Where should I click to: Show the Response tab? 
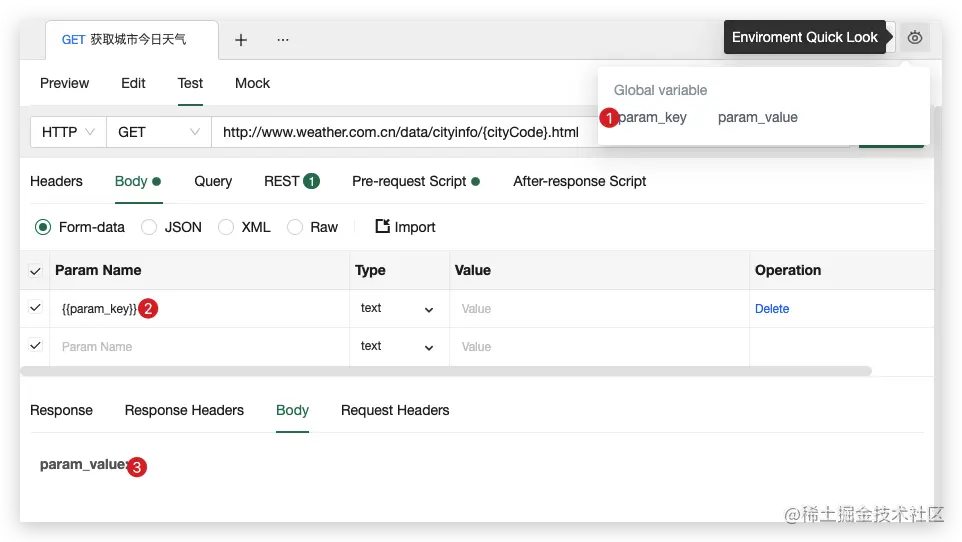pyautogui.click(x=61, y=410)
